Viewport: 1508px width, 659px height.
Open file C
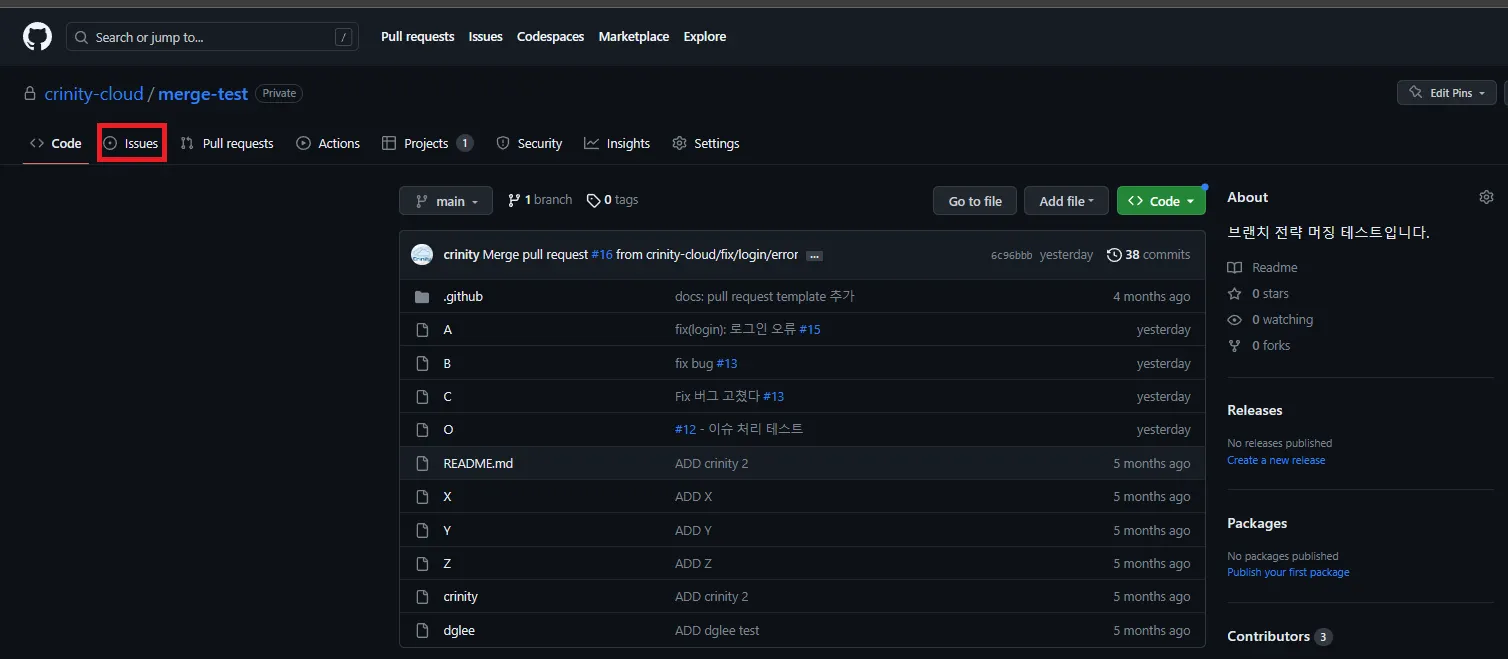pyautogui.click(x=448, y=397)
